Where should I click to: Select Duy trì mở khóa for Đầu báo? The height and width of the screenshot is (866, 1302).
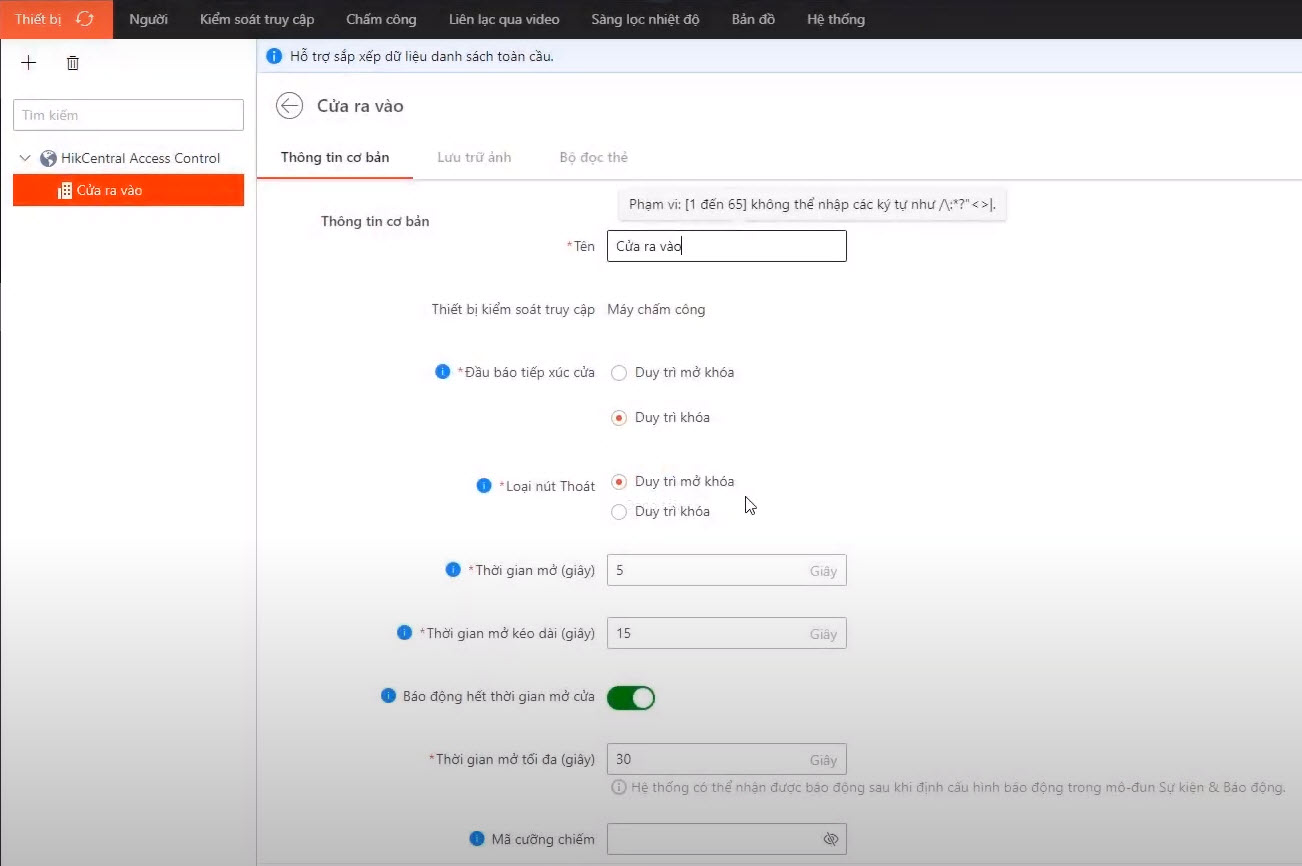[619, 373]
